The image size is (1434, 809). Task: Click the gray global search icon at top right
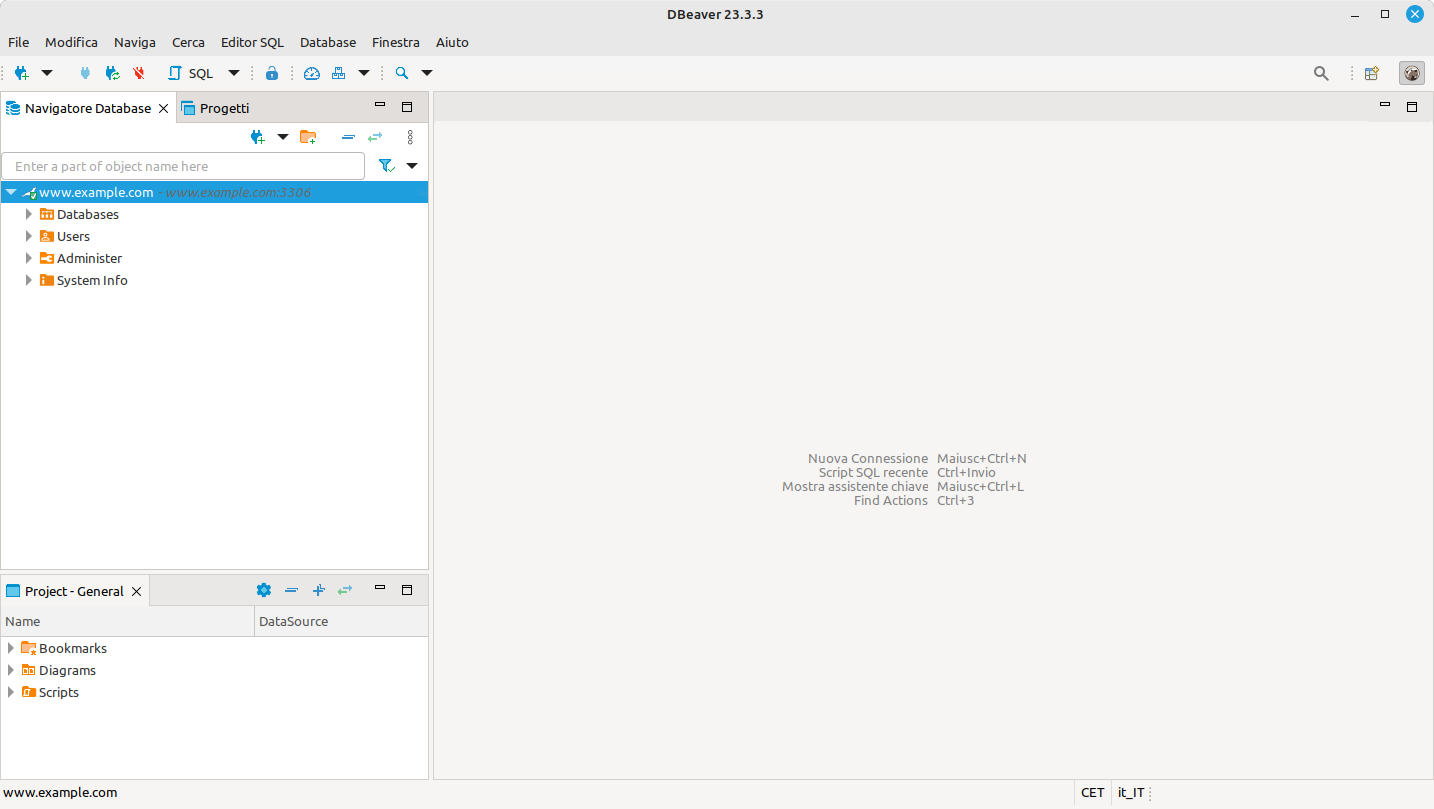1321,73
